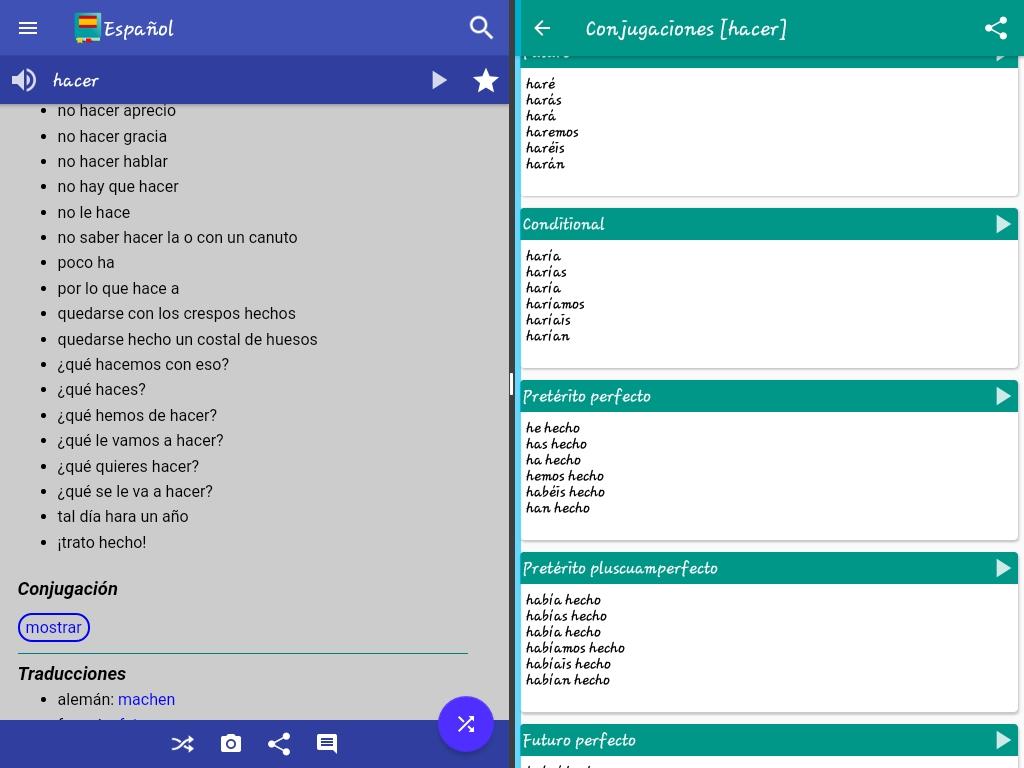Play pronunciation speaker for hacer
The image size is (1024, 768).
[24, 80]
